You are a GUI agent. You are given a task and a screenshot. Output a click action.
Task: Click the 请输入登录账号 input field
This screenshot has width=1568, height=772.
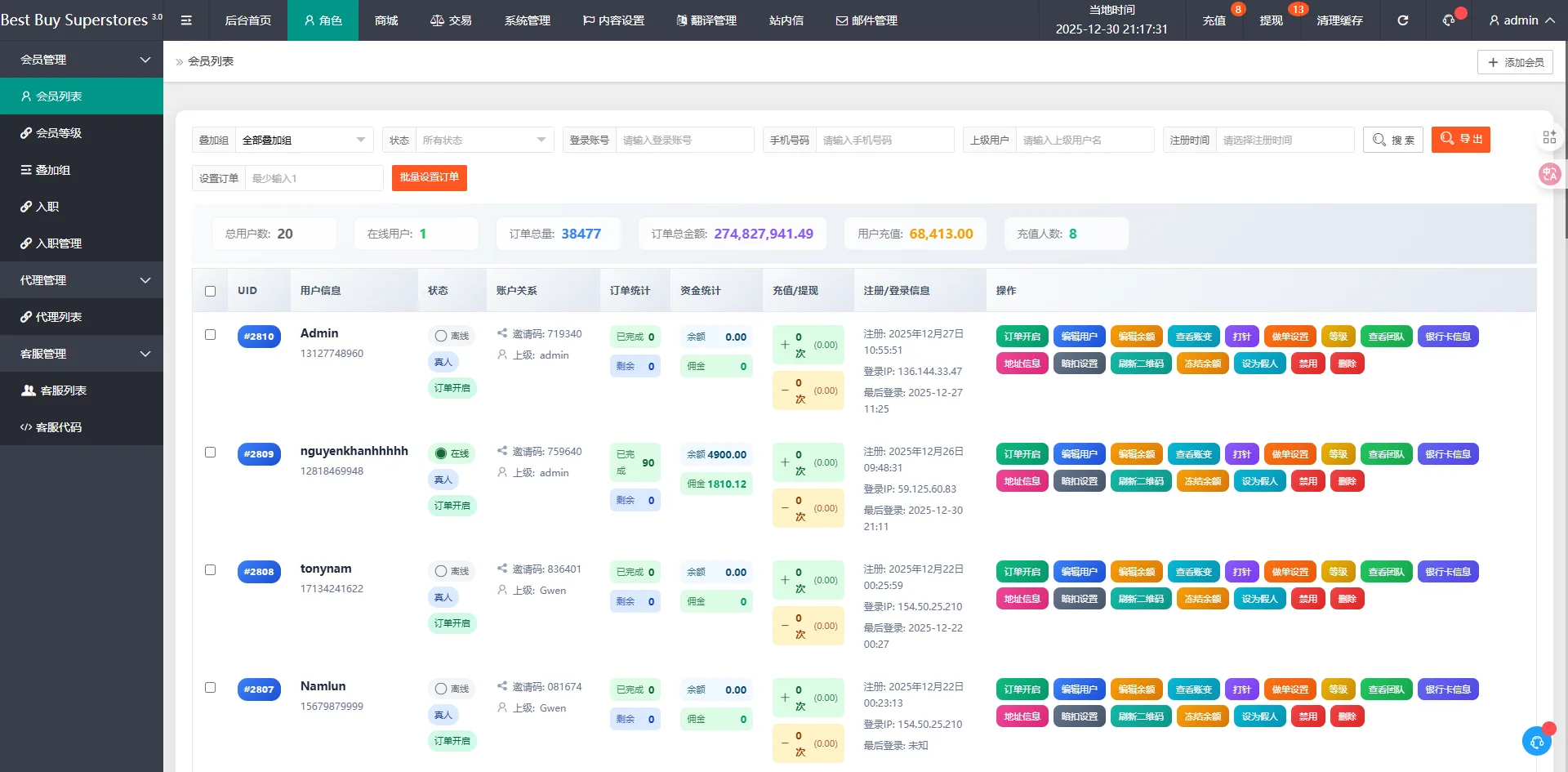684,140
